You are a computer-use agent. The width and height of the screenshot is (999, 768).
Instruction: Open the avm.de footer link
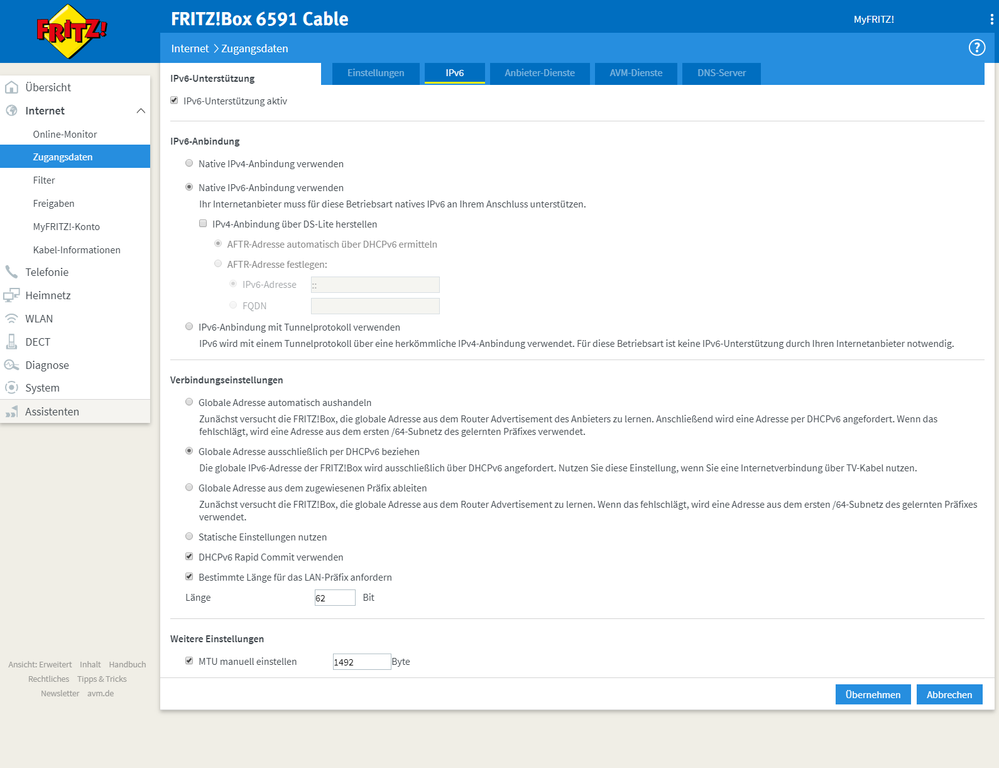(101, 693)
